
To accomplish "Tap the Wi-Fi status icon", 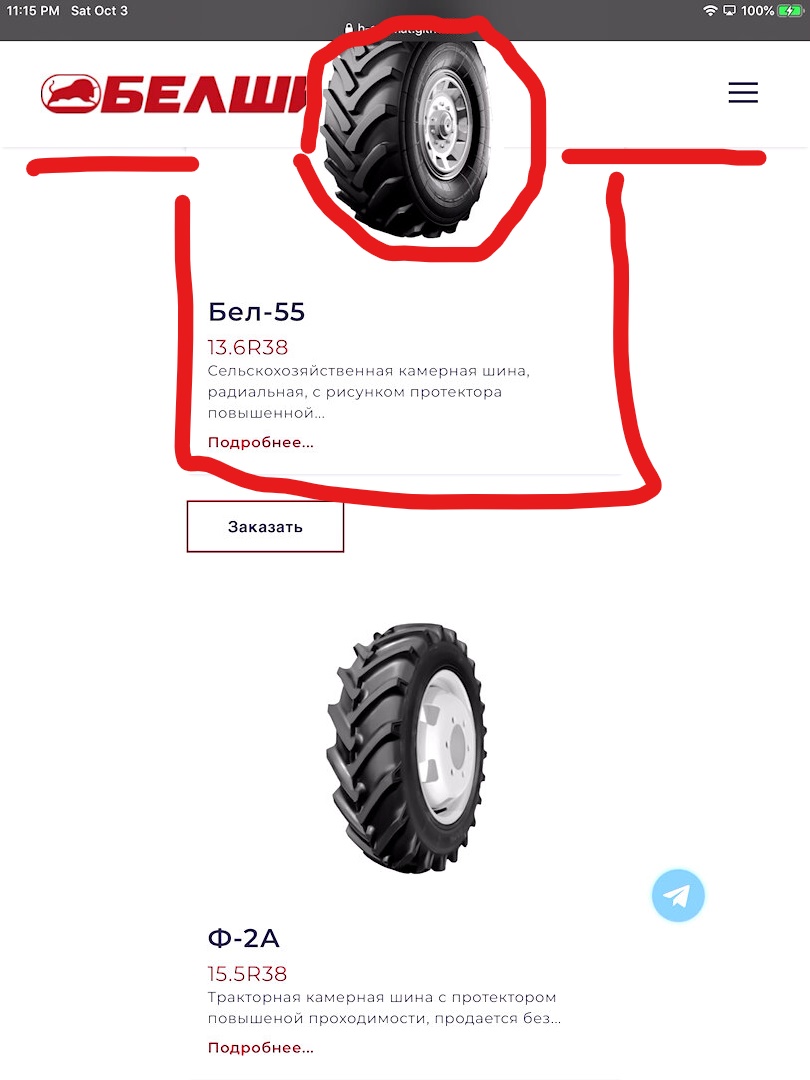I will tap(710, 10).
